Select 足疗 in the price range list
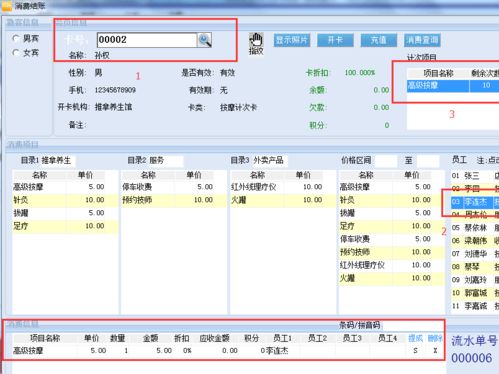The height and width of the screenshot is (374, 499). pos(392,226)
